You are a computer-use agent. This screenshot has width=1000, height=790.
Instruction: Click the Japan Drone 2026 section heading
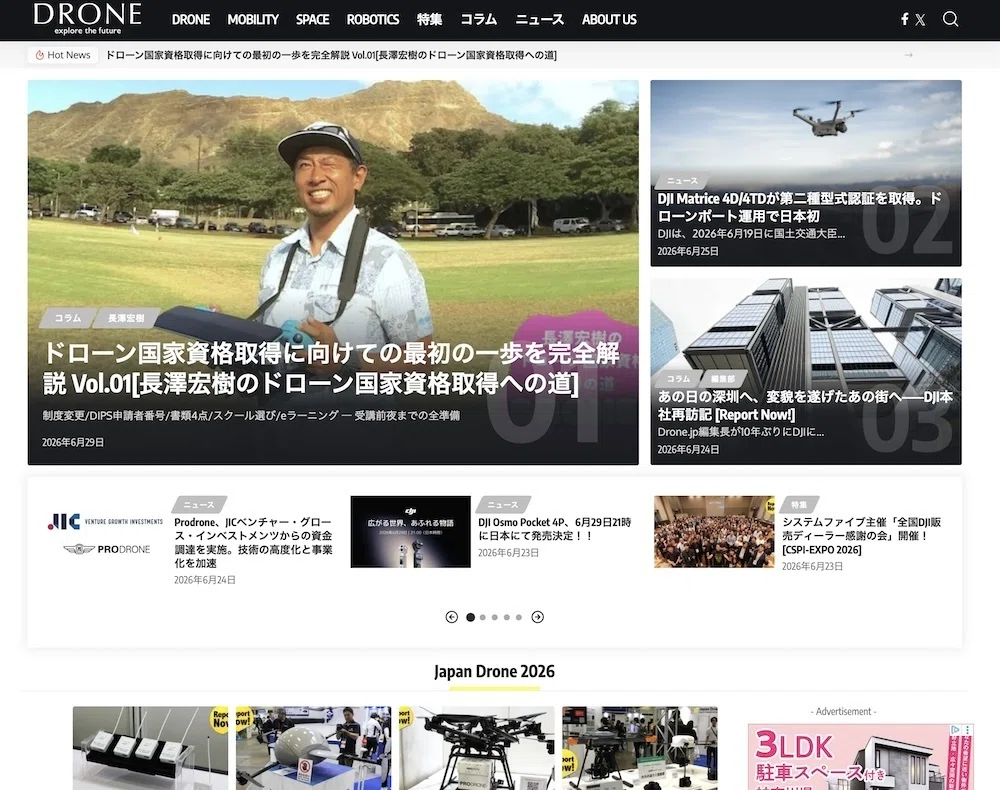494,671
